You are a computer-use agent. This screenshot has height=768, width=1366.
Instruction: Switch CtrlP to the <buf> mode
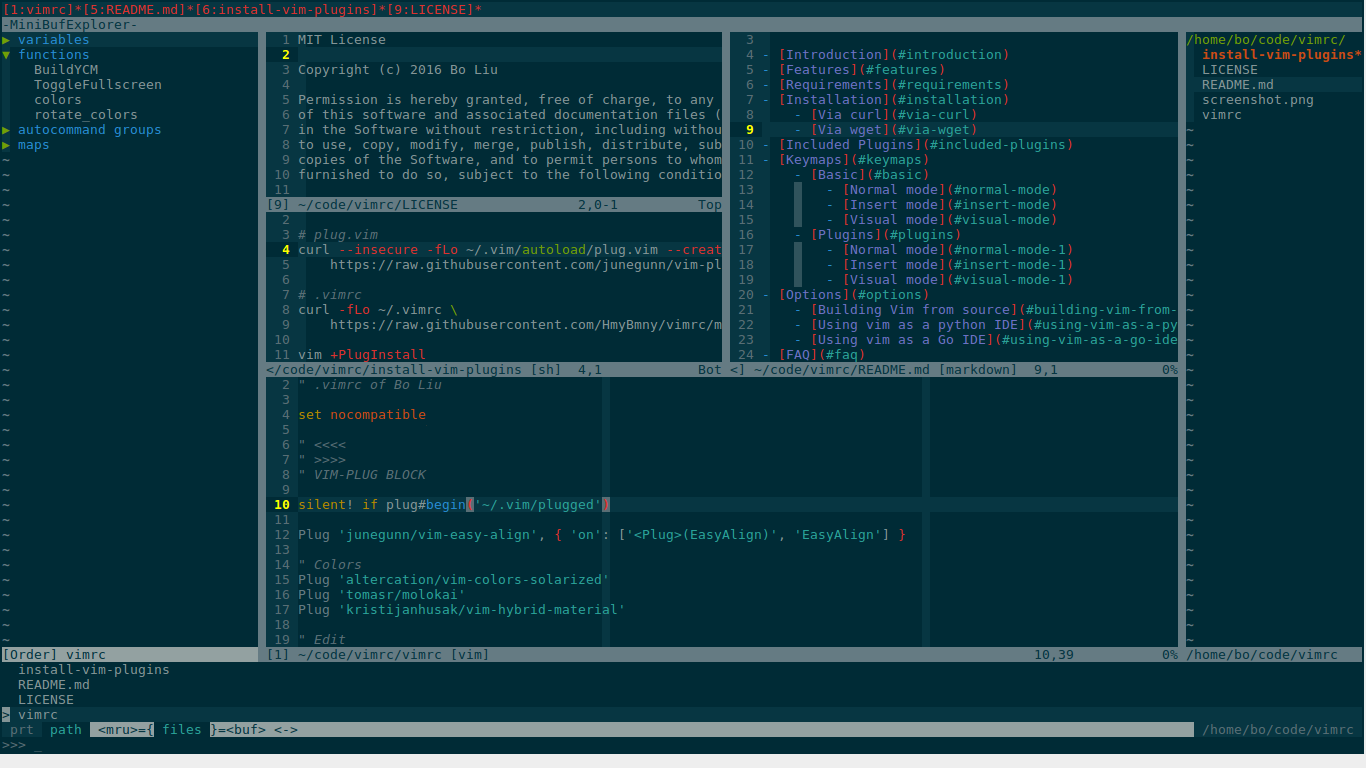pyautogui.click(x=246, y=730)
